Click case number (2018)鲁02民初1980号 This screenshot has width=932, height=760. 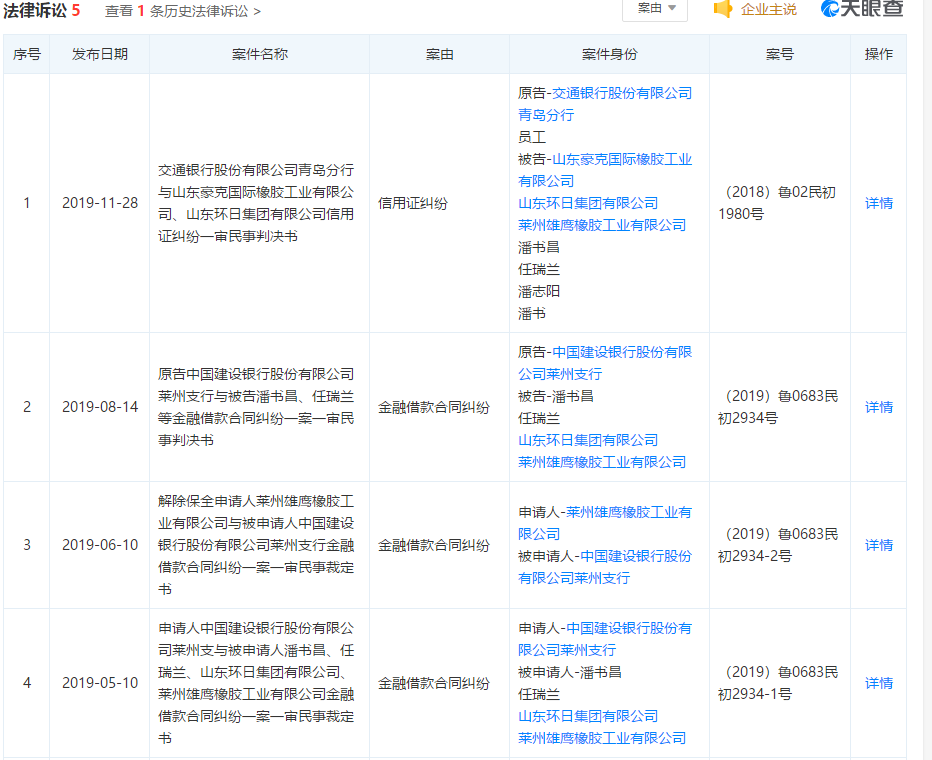pyautogui.click(x=778, y=203)
